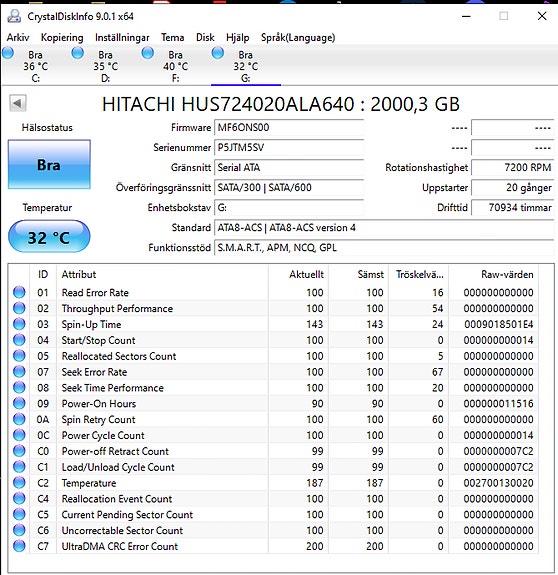
Task: Click the blue status orb for drive G:
Action: pos(218,53)
